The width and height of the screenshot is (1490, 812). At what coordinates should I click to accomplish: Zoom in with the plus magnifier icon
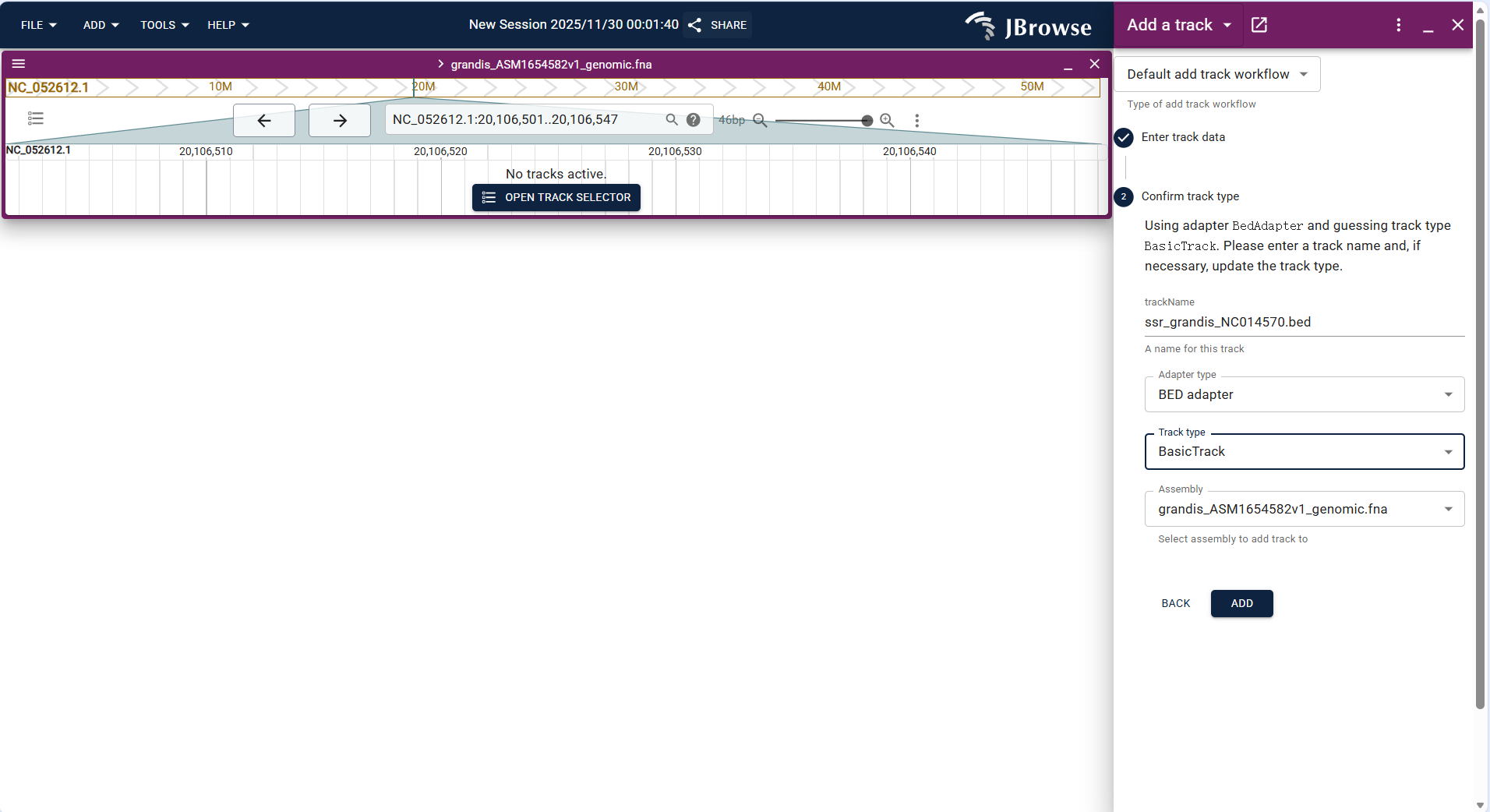pos(887,121)
